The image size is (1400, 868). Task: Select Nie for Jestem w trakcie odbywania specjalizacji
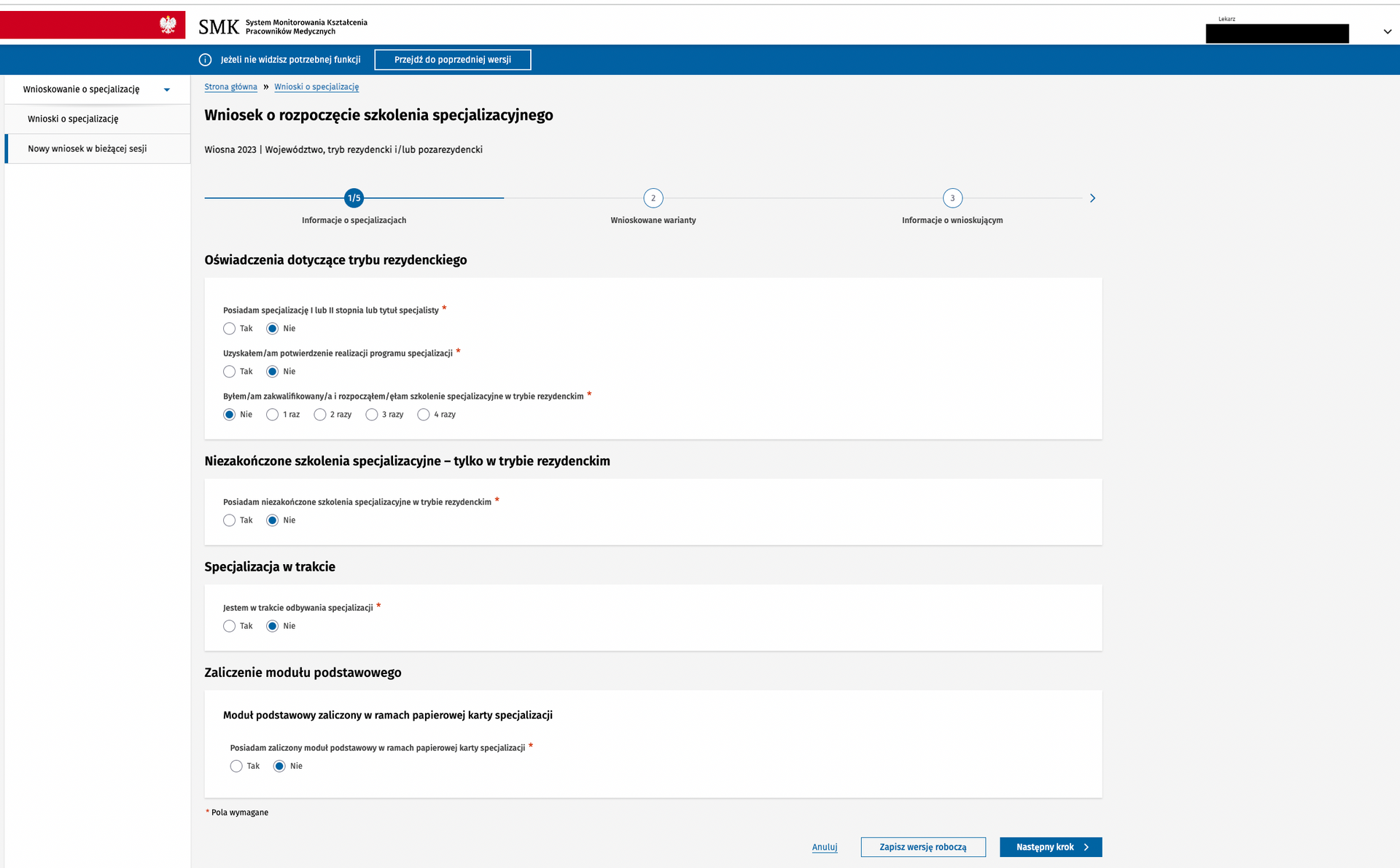(x=273, y=626)
